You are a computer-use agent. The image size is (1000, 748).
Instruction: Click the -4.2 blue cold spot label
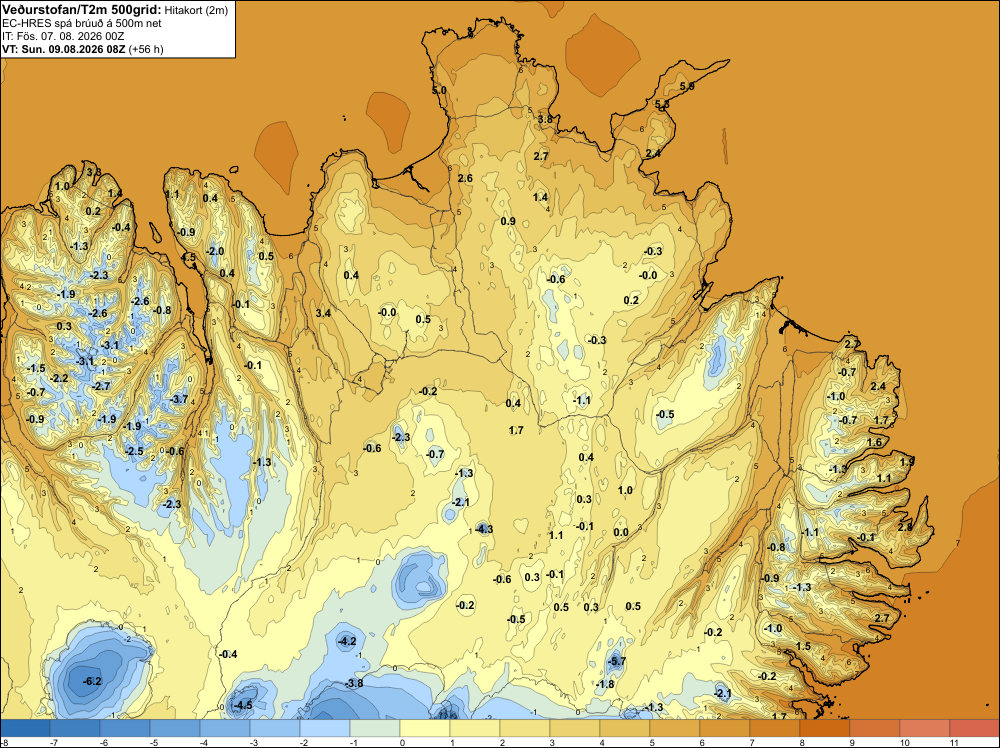[347, 641]
